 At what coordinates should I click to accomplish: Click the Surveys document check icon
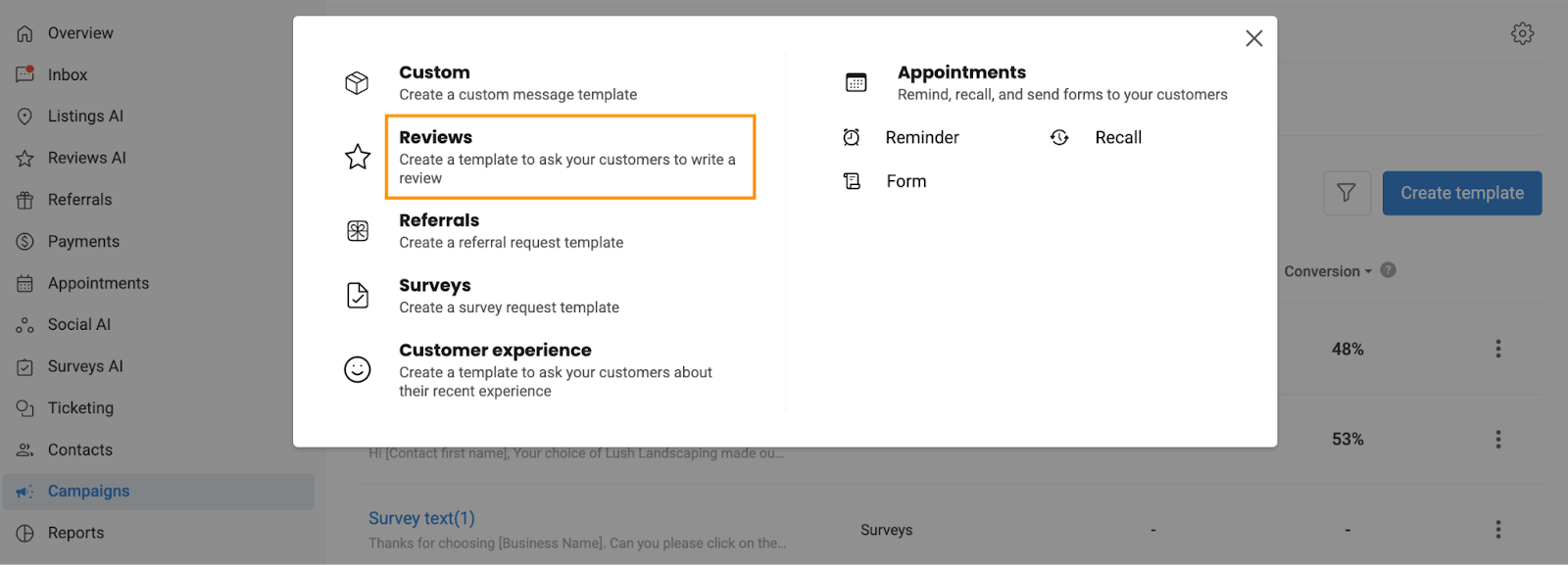[x=358, y=295]
